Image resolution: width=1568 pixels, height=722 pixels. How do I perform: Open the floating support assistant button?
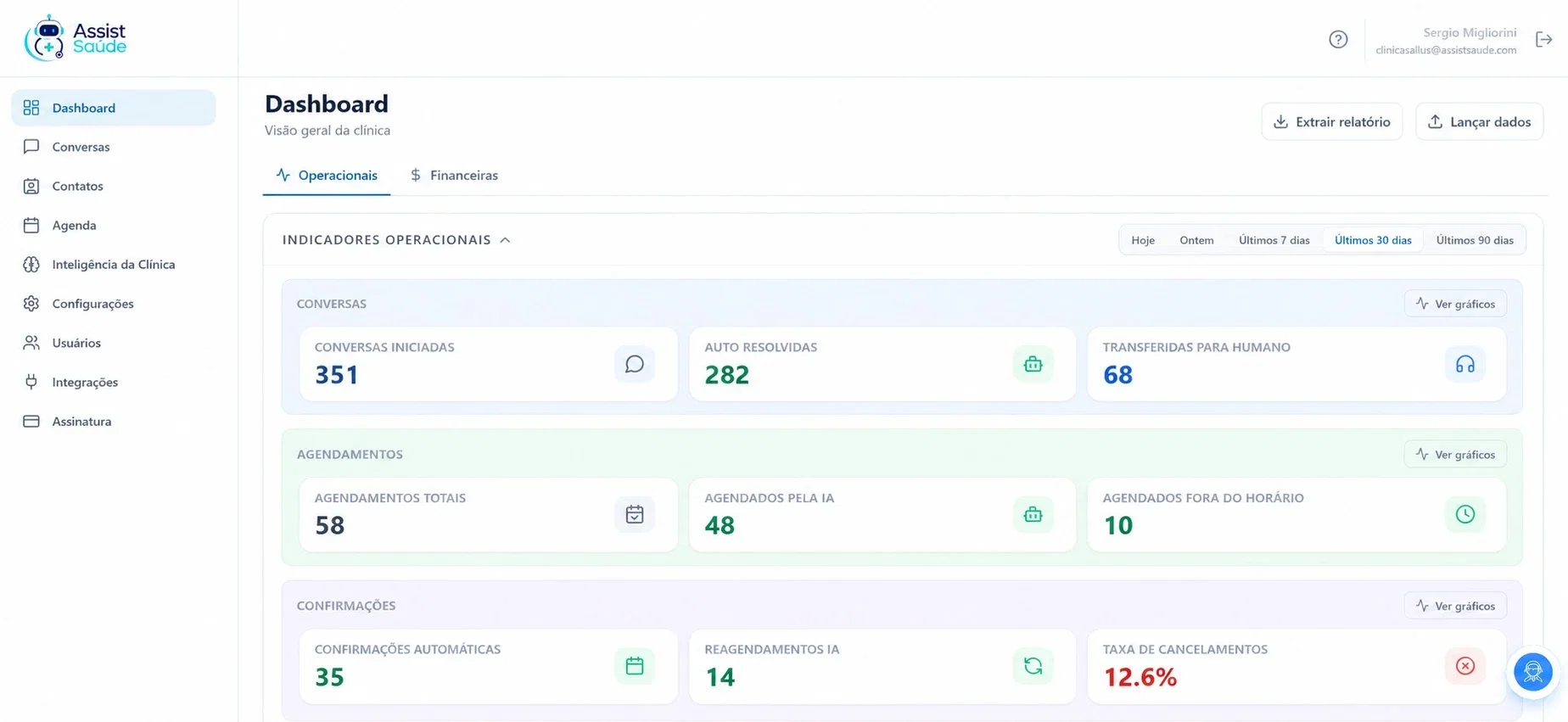tap(1533, 672)
